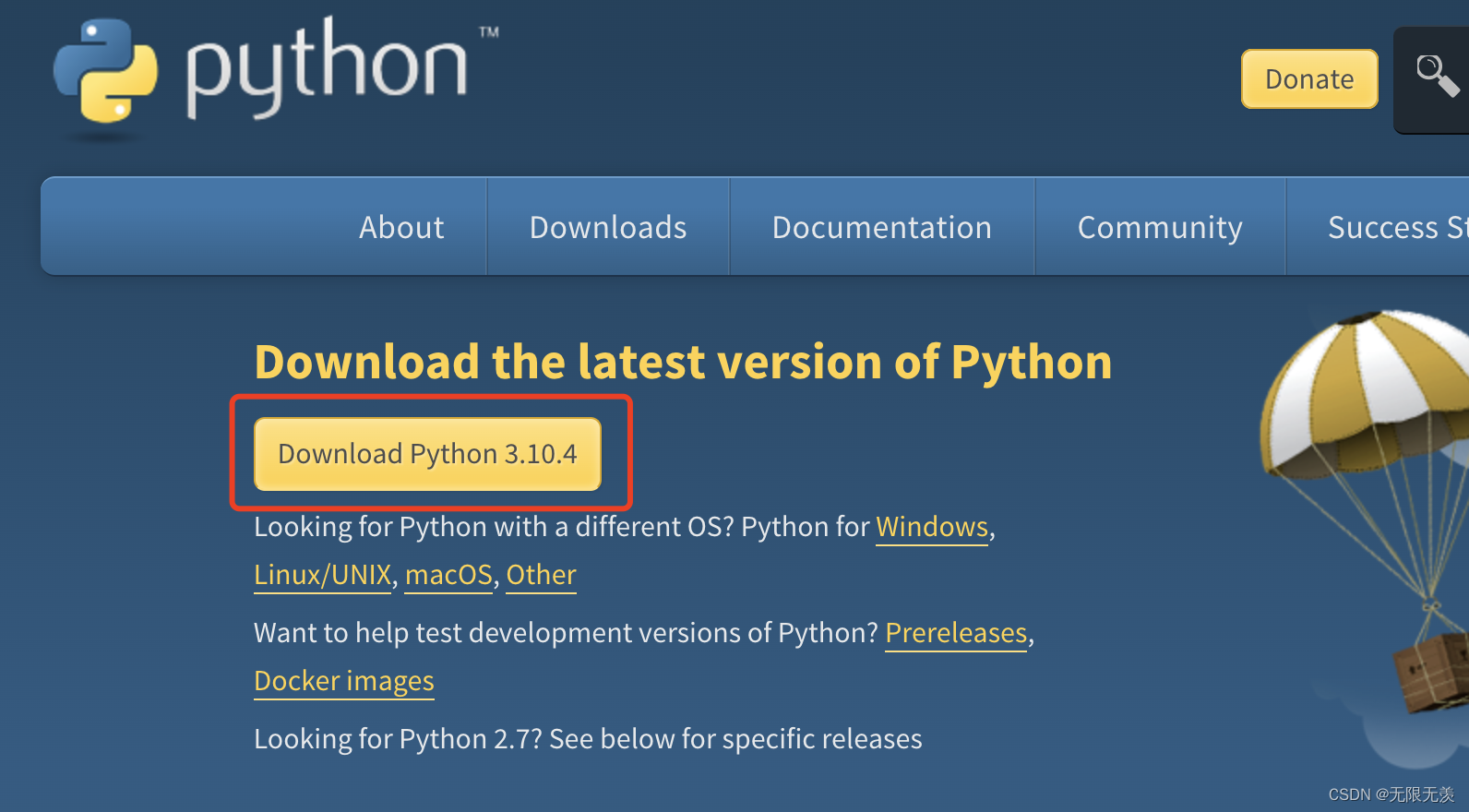The image size is (1469, 812).
Task: Follow the macOS link
Action: coord(448,575)
